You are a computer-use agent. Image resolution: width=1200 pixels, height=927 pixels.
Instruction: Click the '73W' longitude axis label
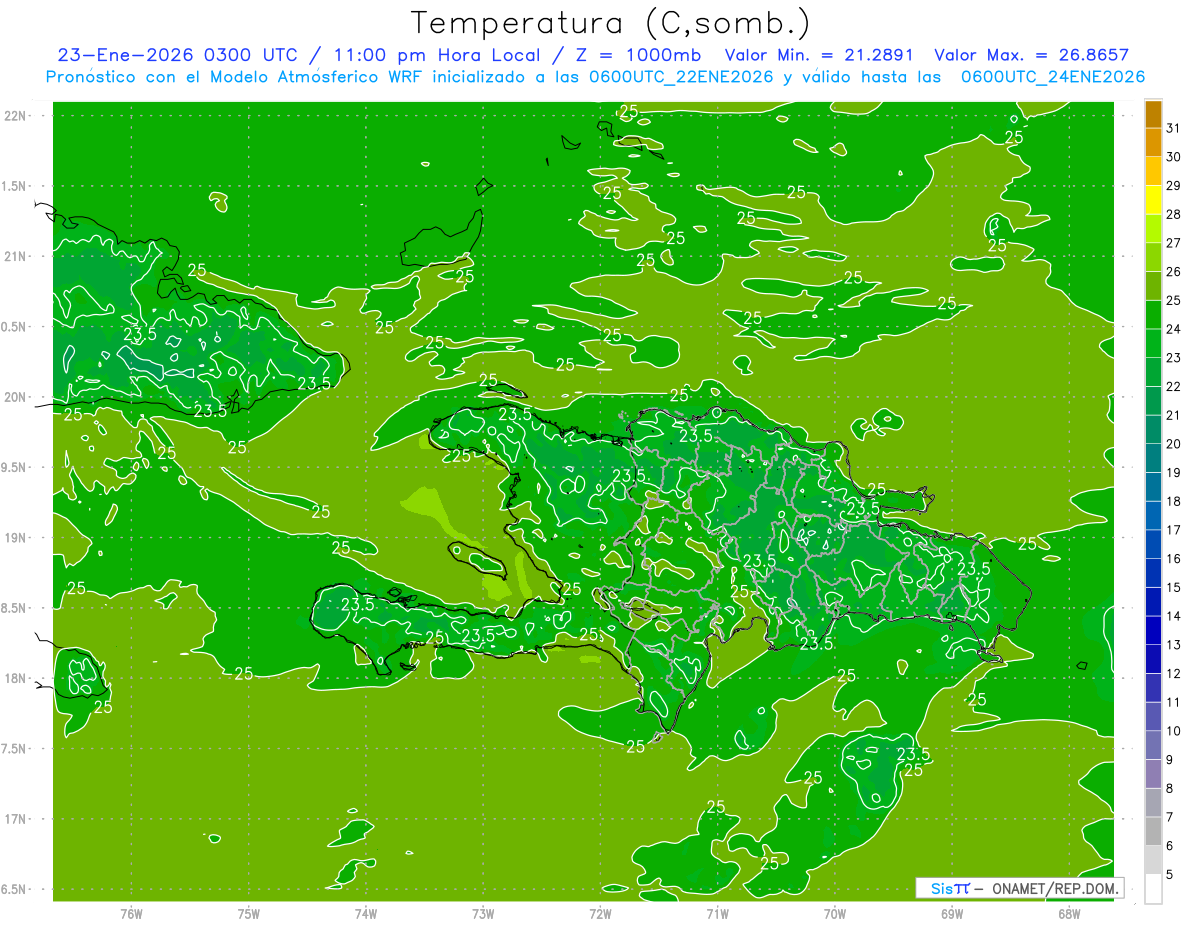[x=483, y=914]
